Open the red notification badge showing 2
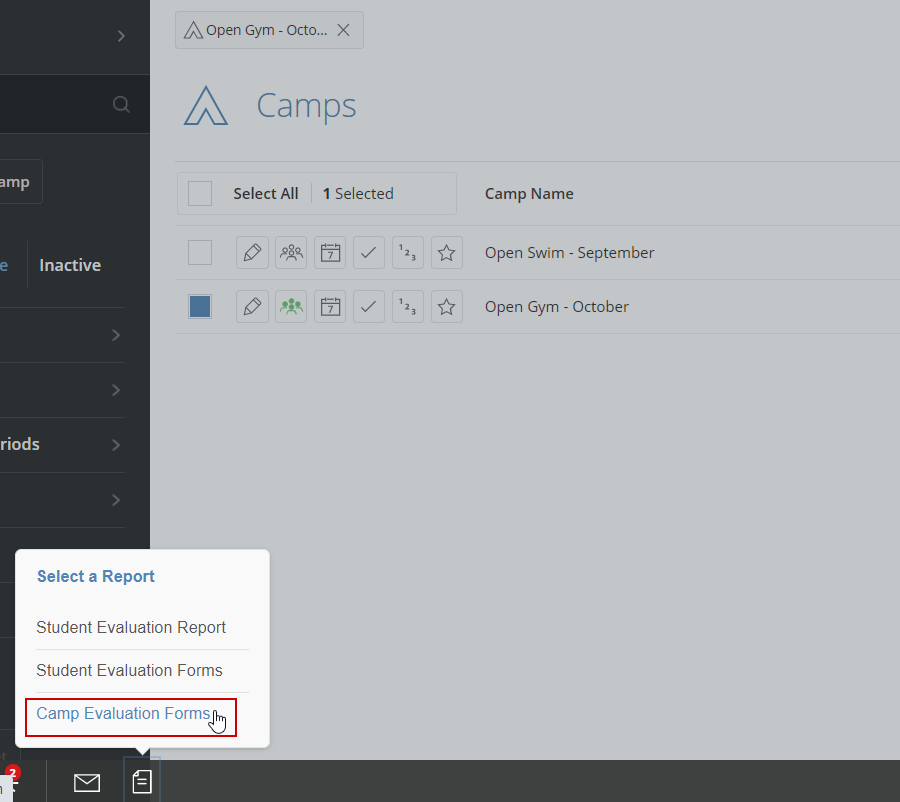Viewport: 900px width, 802px height. tap(13, 773)
